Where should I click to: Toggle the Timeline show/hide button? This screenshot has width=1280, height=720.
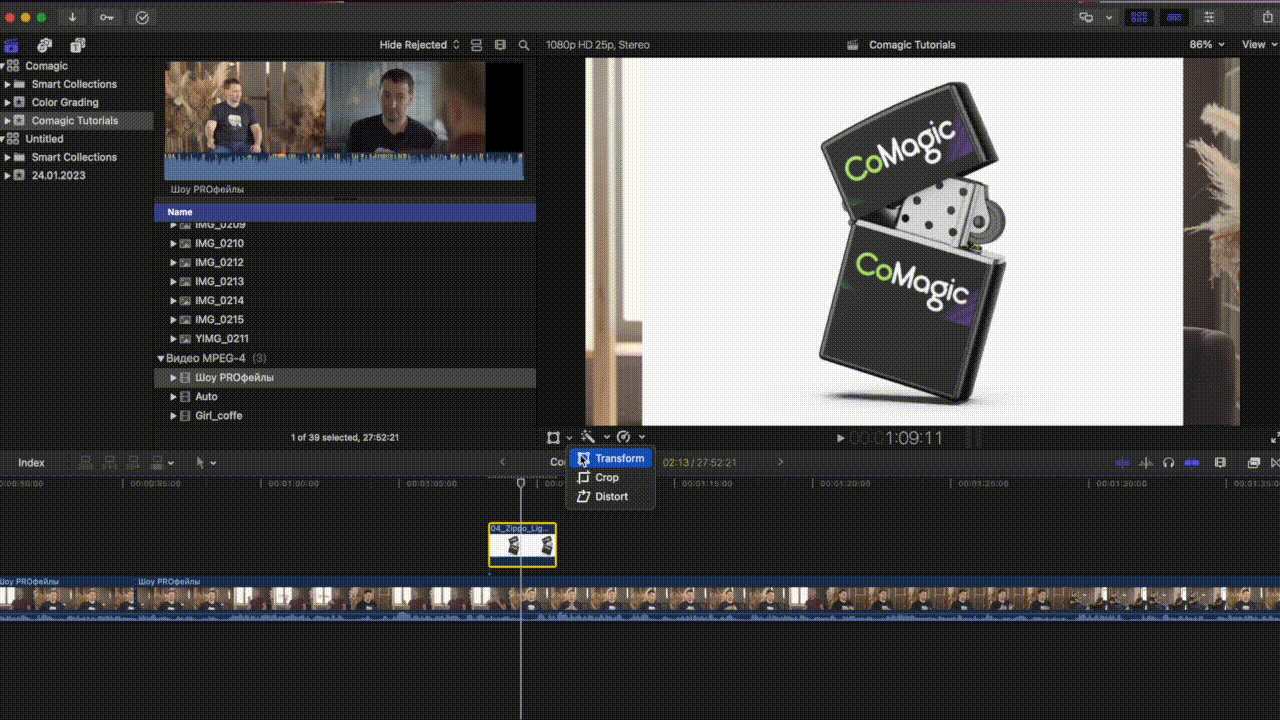tap(1175, 17)
